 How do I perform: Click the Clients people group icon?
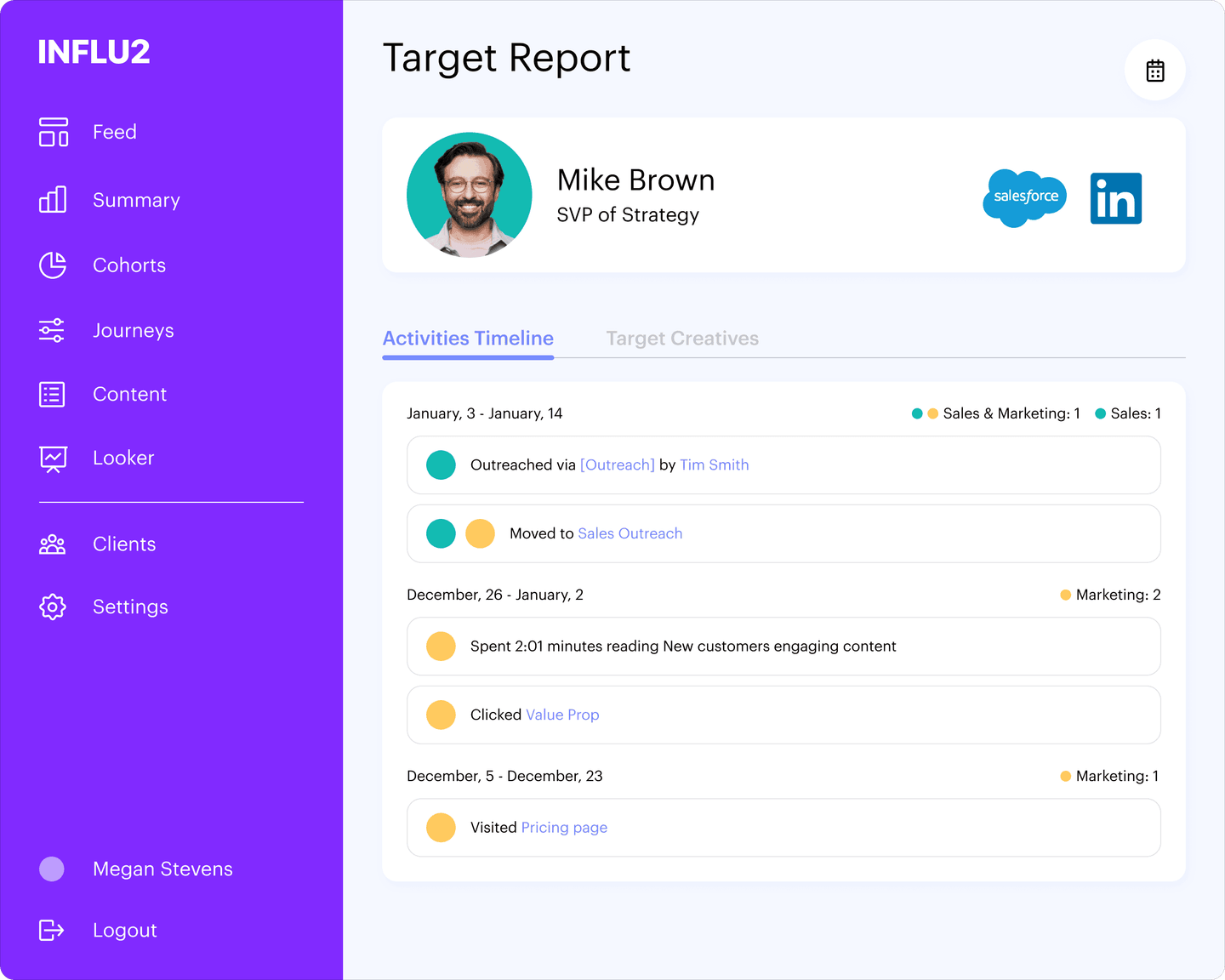(x=53, y=544)
